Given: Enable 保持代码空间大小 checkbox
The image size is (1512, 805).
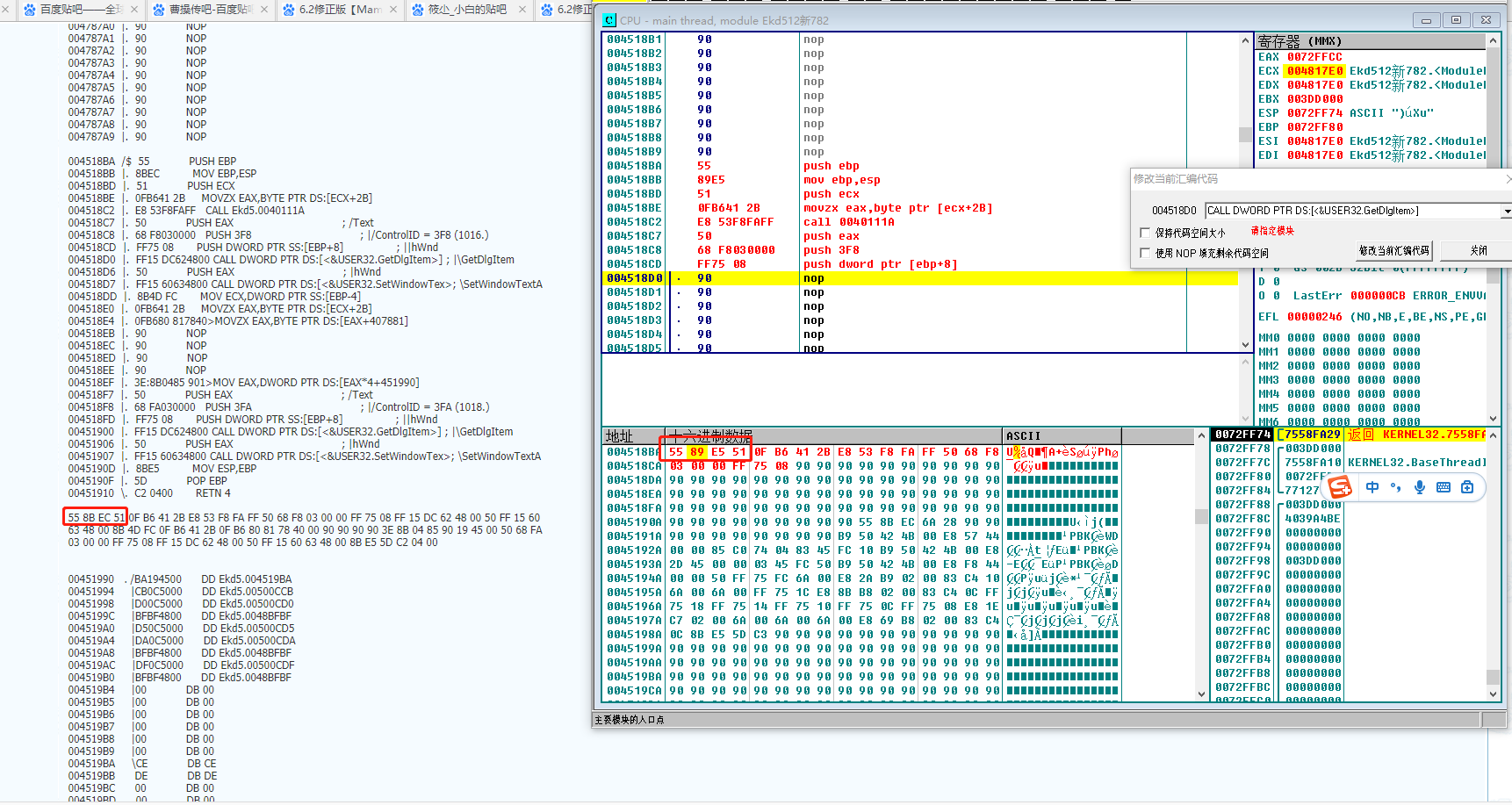Looking at the screenshot, I should pos(1145,233).
